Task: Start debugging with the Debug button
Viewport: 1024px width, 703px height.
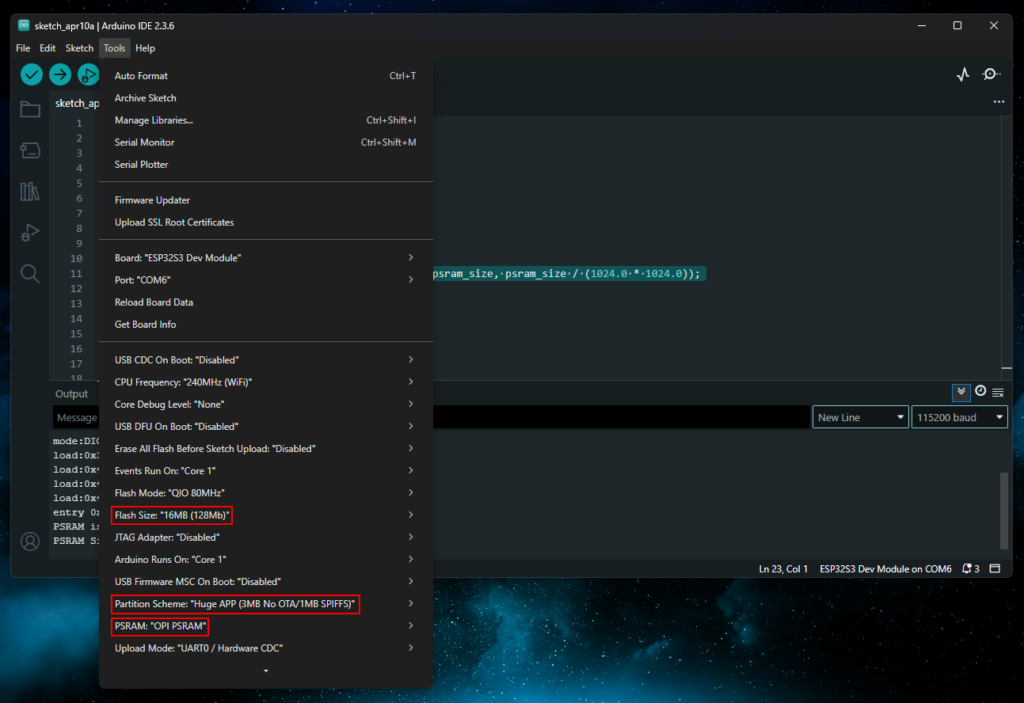Action: pos(88,75)
